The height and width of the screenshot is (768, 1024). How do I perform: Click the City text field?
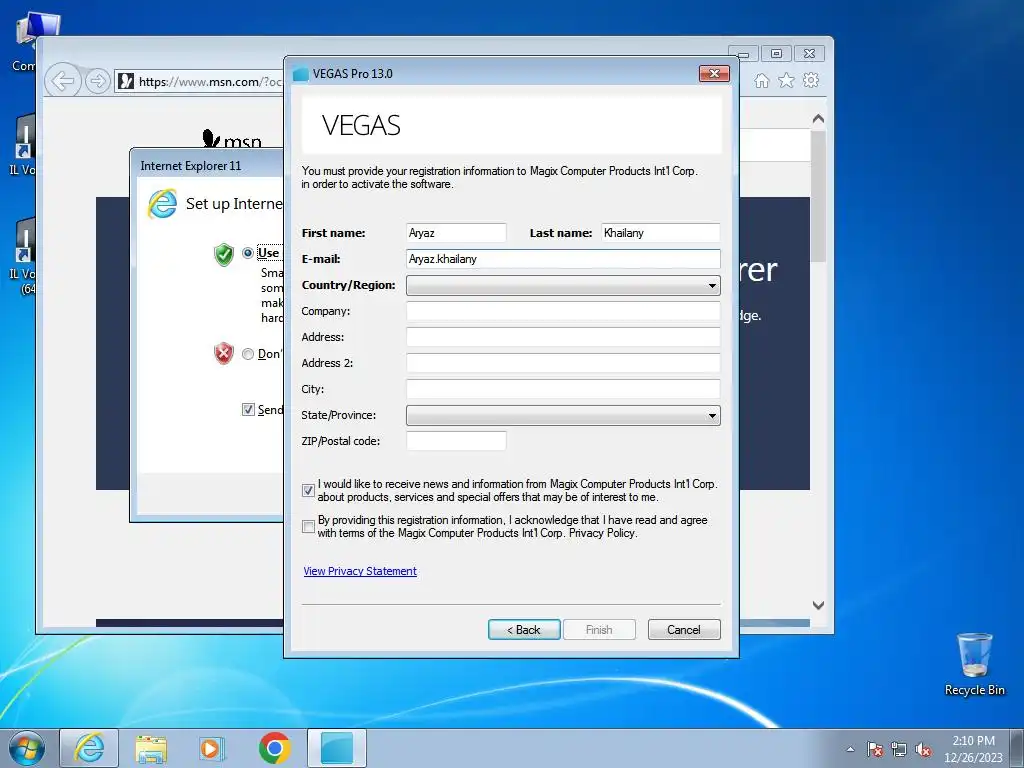pyautogui.click(x=563, y=389)
